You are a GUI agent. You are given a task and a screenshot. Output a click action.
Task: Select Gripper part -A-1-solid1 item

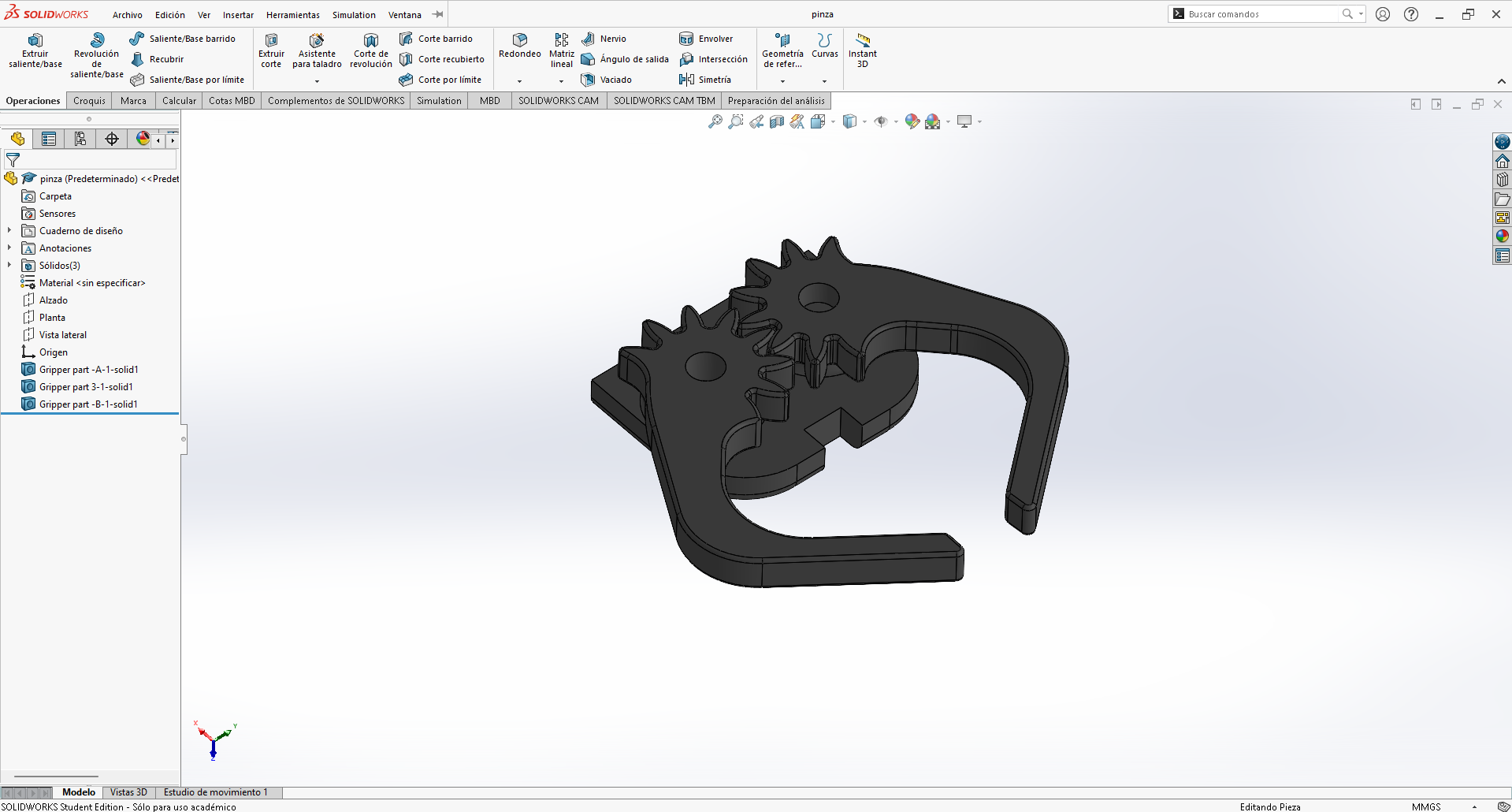(x=80, y=370)
